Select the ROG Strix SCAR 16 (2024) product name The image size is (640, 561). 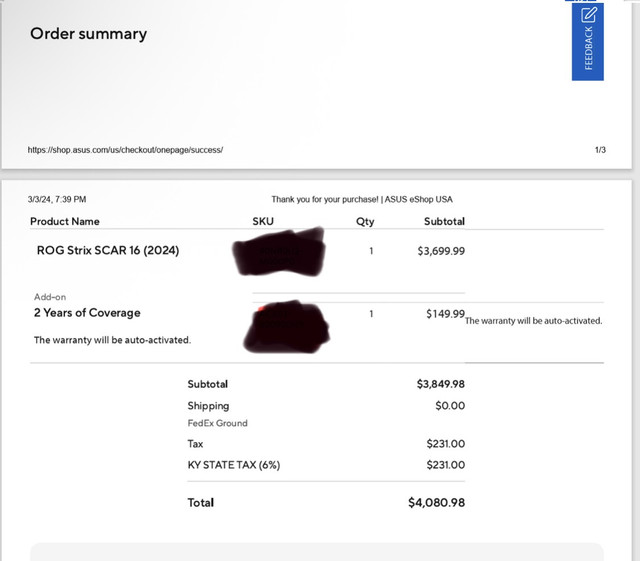[x=108, y=250]
